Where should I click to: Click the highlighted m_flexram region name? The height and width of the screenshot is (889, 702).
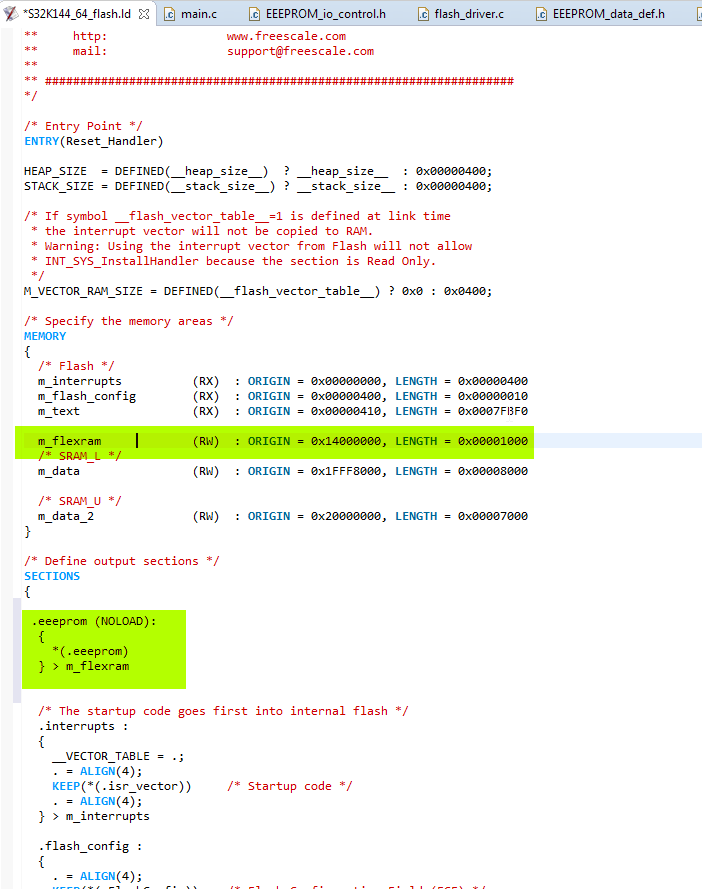(69, 441)
